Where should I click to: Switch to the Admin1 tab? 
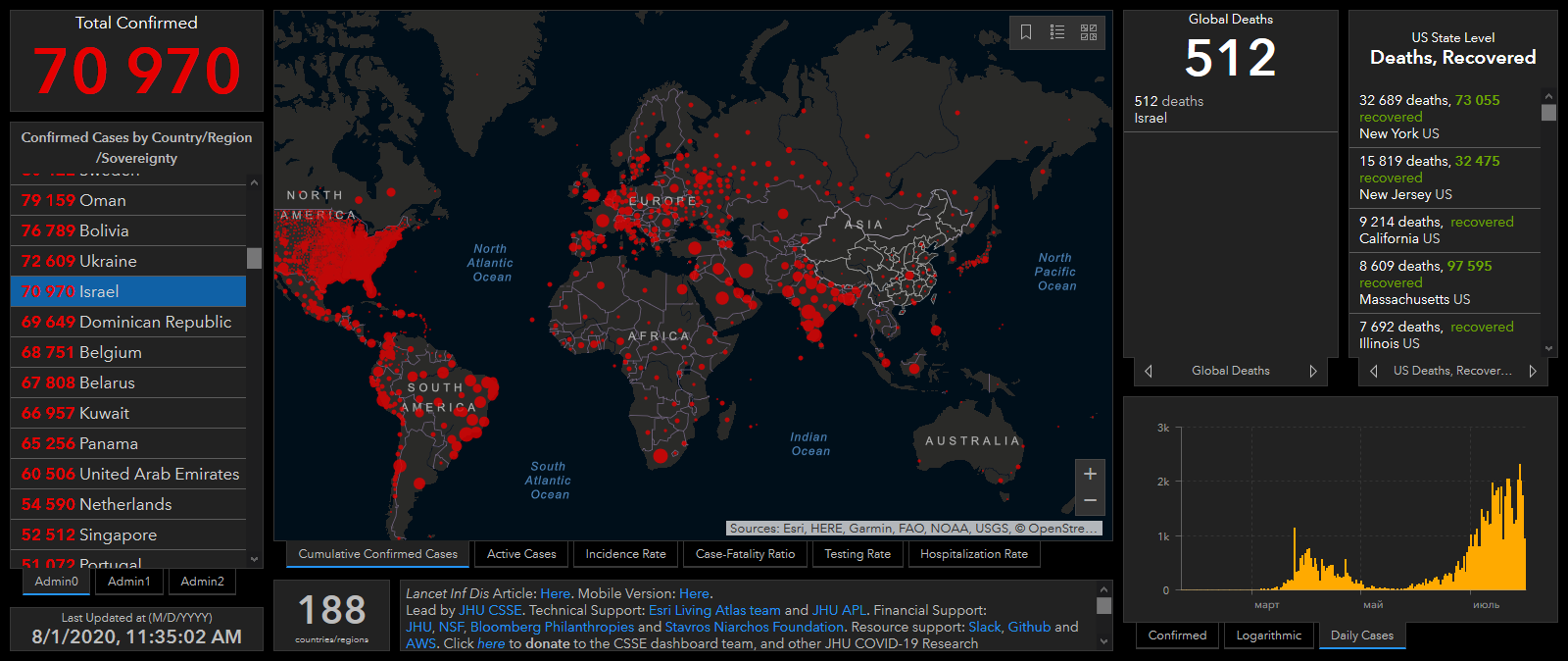pyautogui.click(x=129, y=582)
